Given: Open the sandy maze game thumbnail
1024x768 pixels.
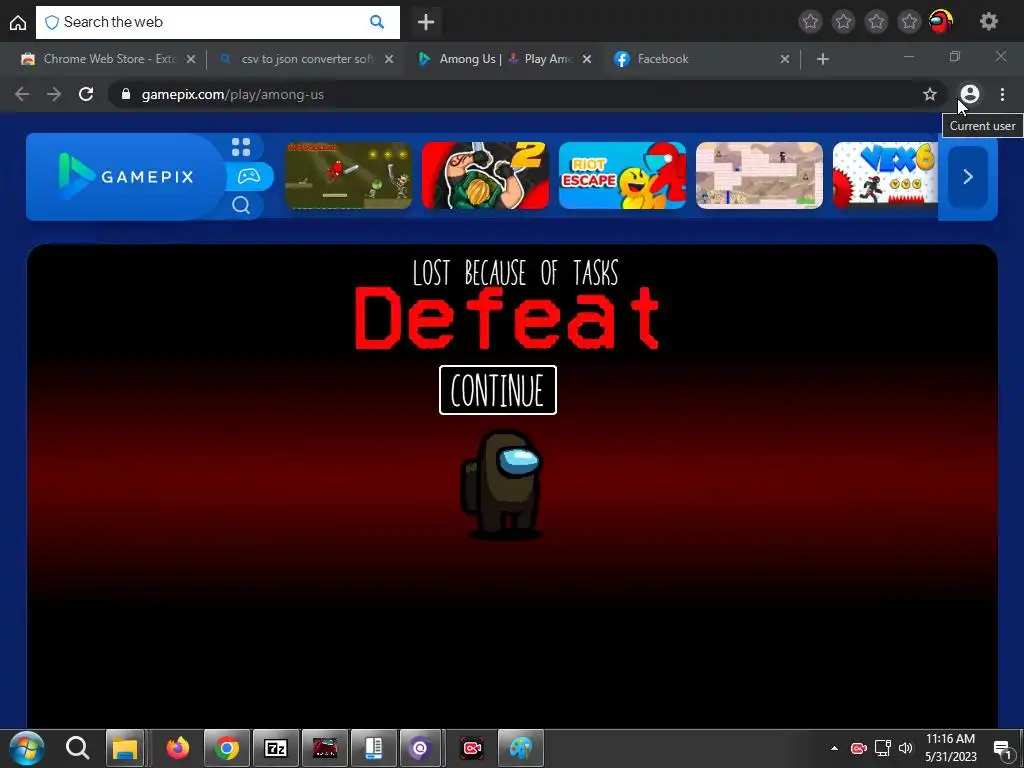Looking at the screenshot, I should click(760, 176).
